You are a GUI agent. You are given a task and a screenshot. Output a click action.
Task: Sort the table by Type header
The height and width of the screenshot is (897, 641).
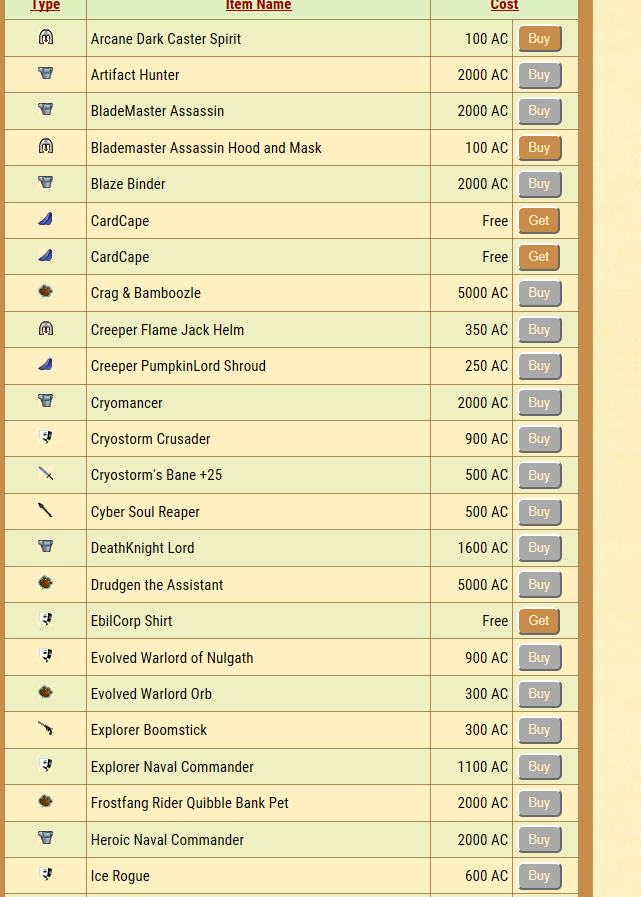(x=45, y=5)
